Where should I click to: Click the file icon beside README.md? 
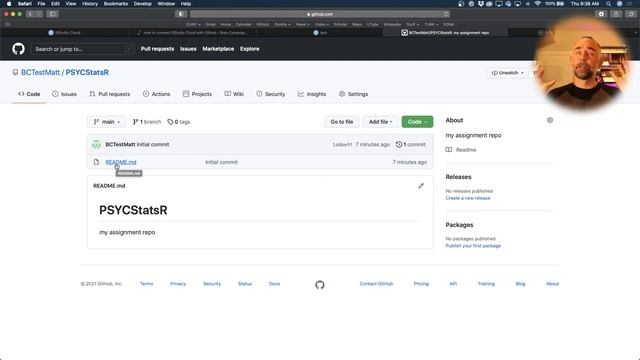[96, 162]
